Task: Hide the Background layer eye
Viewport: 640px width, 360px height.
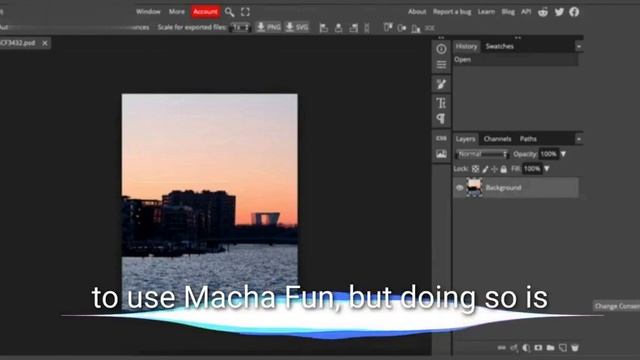Action: click(x=460, y=188)
